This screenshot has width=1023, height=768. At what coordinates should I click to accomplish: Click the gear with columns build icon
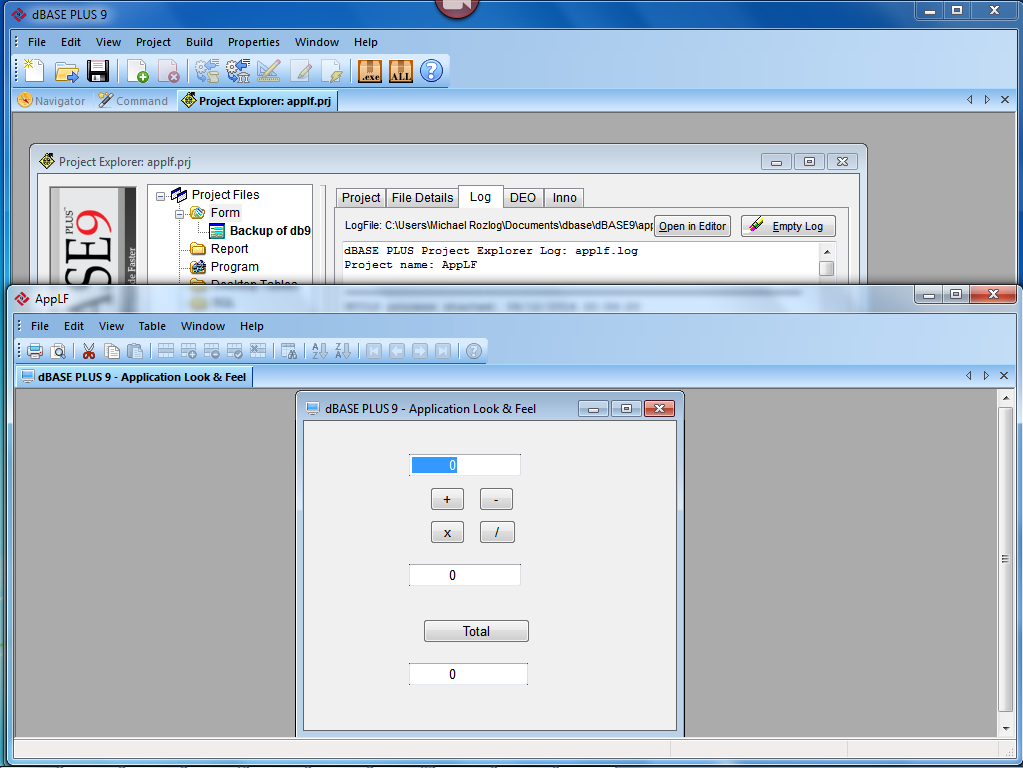tap(238, 71)
